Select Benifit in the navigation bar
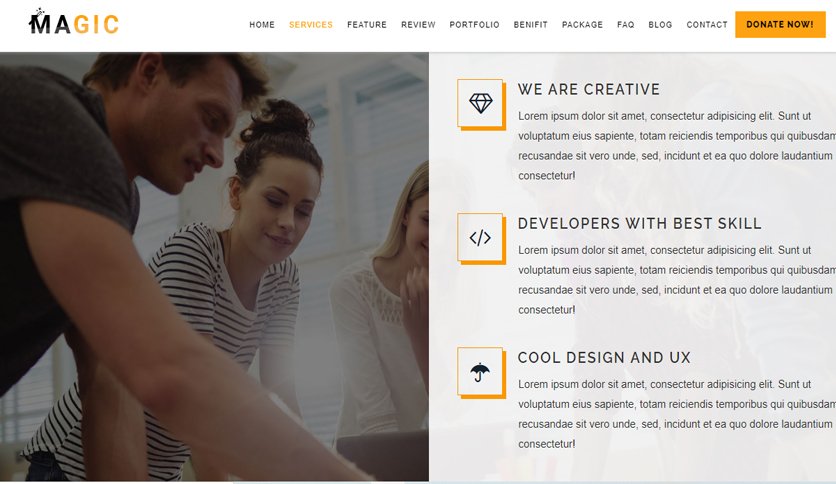This screenshot has width=836, height=484. click(530, 25)
